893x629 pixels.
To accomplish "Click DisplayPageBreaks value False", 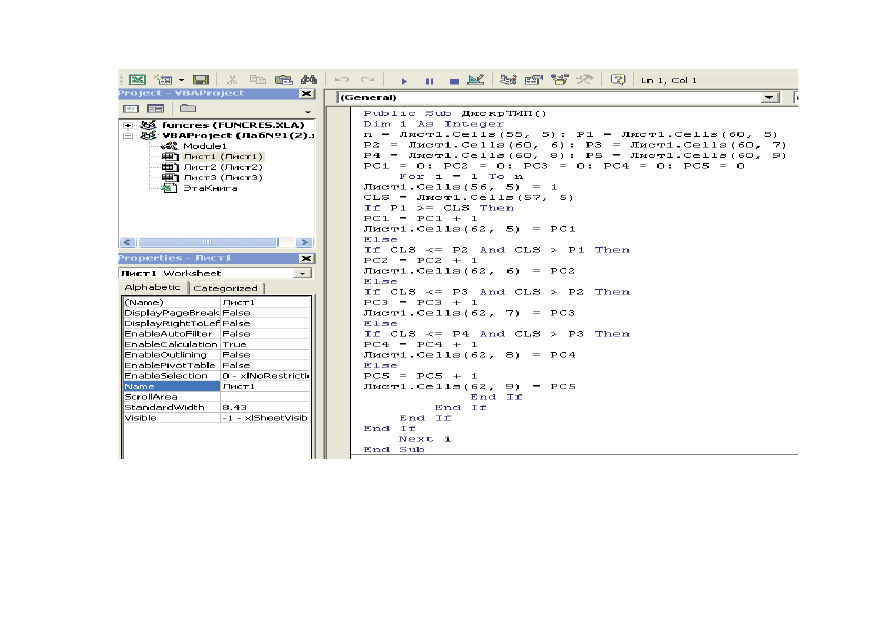I will 265,313.
